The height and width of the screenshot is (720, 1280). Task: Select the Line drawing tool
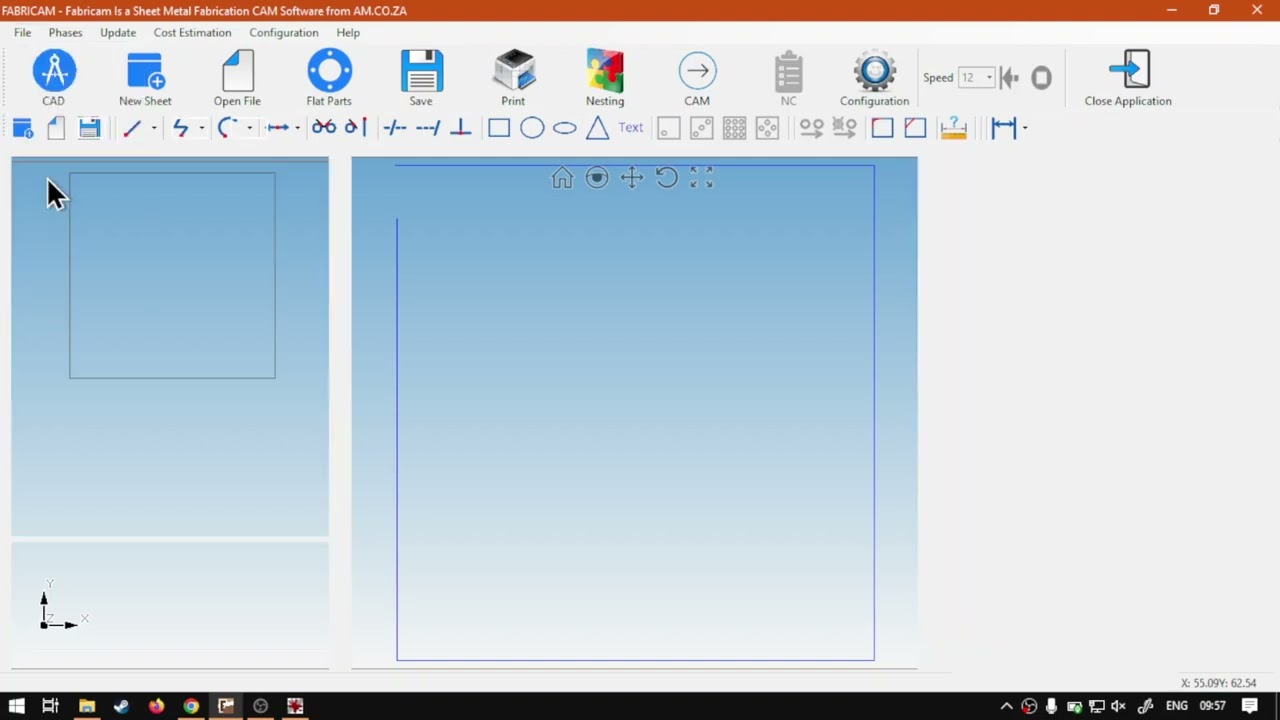click(132, 128)
